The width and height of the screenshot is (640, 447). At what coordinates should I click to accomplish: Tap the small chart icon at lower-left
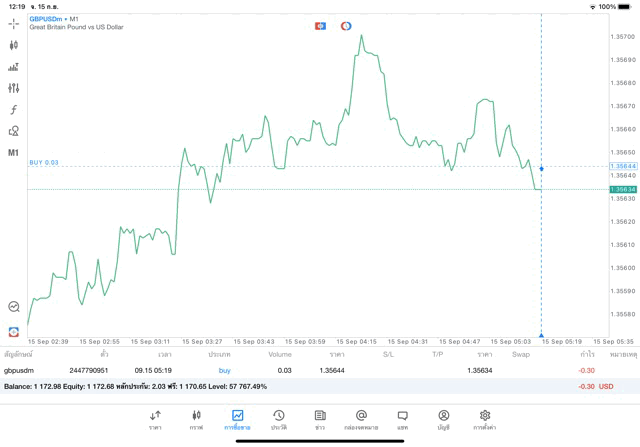[x=13, y=307]
